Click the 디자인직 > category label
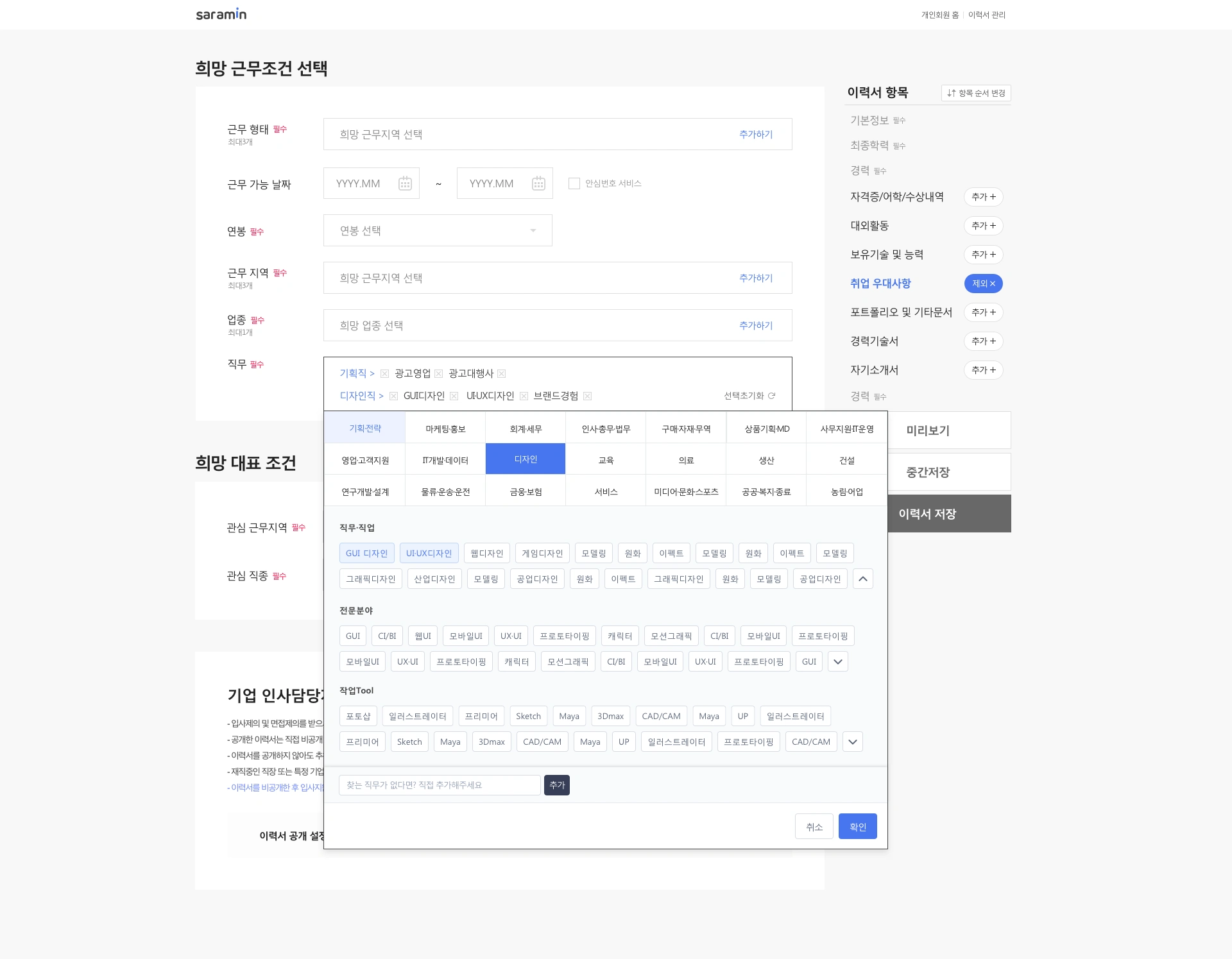This screenshot has height=959, width=1232. tap(361, 396)
